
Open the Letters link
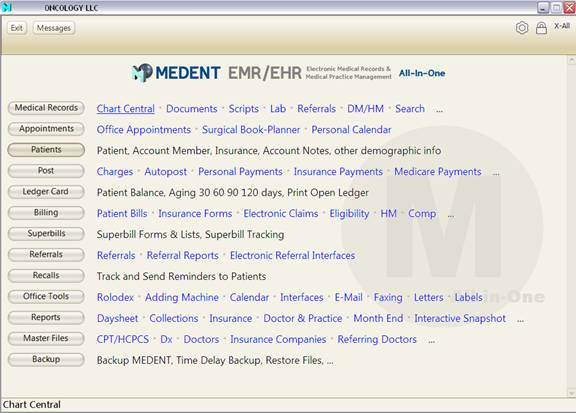pos(428,297)
